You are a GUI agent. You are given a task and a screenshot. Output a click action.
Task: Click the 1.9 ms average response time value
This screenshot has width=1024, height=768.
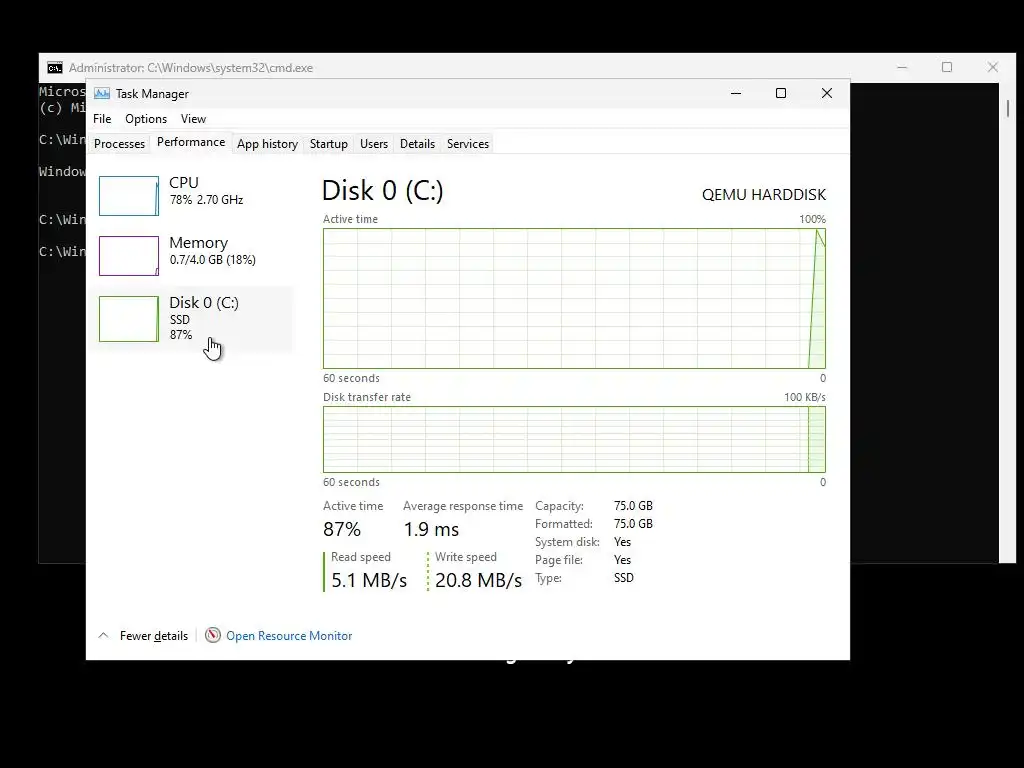pyautogui.click(x=431, y=529)
